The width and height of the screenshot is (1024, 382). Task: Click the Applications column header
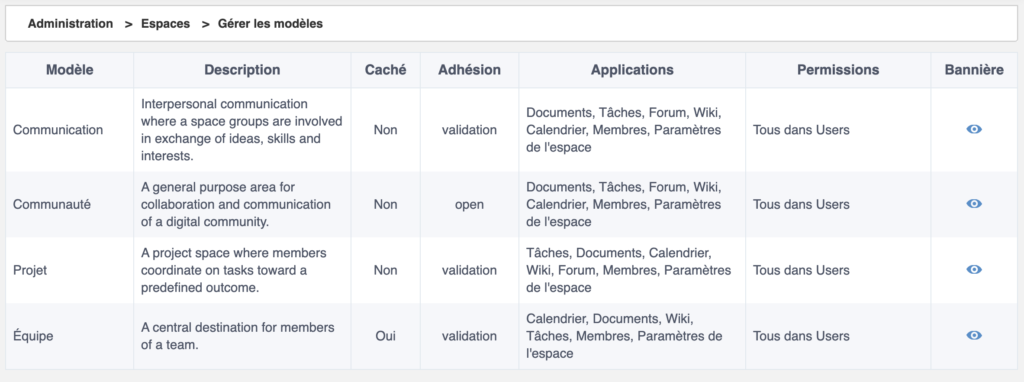tap(632, 70)
